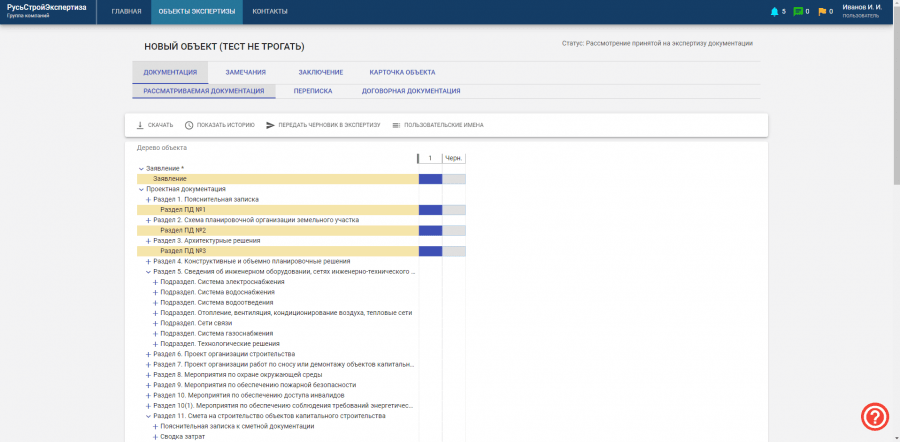Click the list icon for Пользовательские имена
This screenshot has width=900, height=442.
pos(396,125)
